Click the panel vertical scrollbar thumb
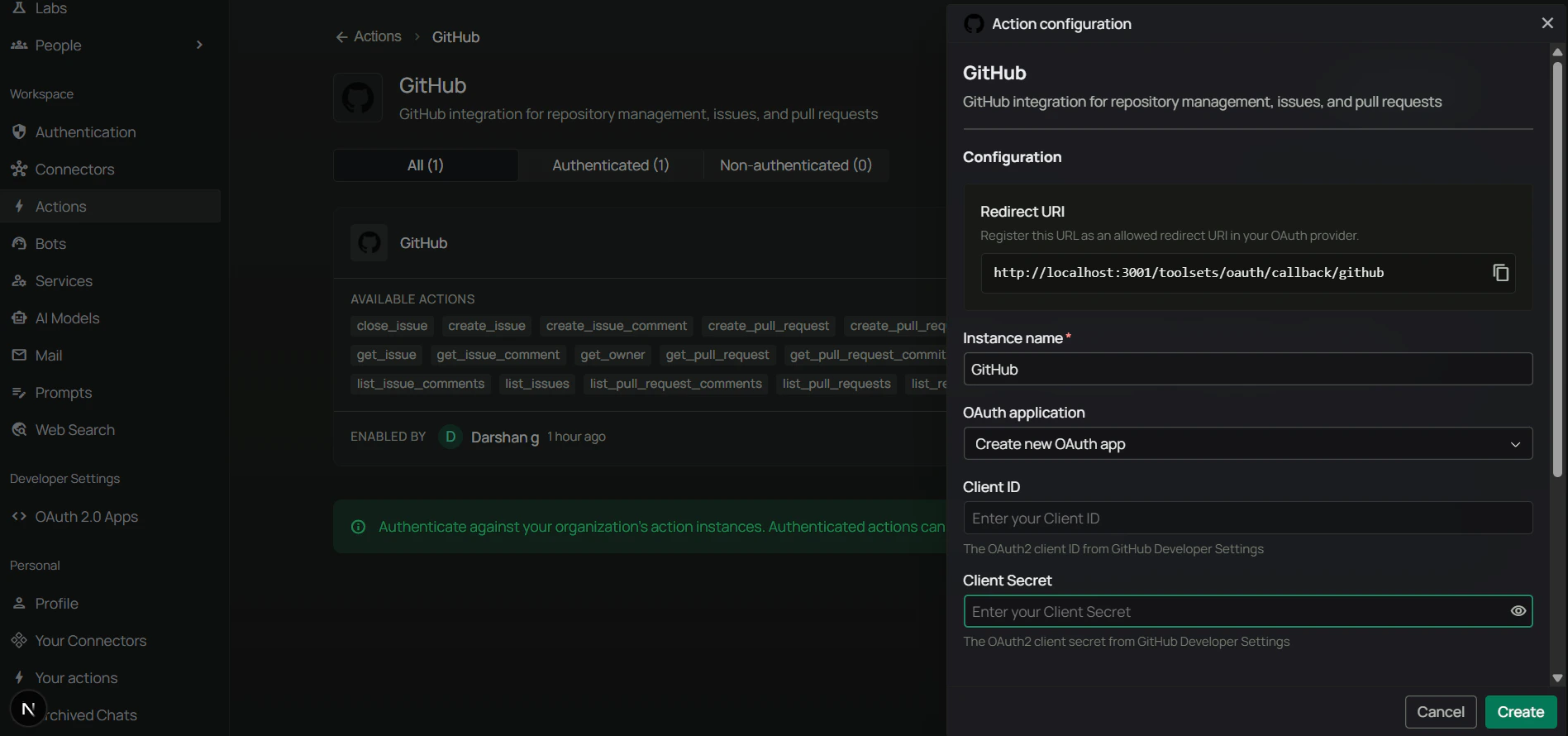This screenshot has height=736, width=1568. 1557,269
